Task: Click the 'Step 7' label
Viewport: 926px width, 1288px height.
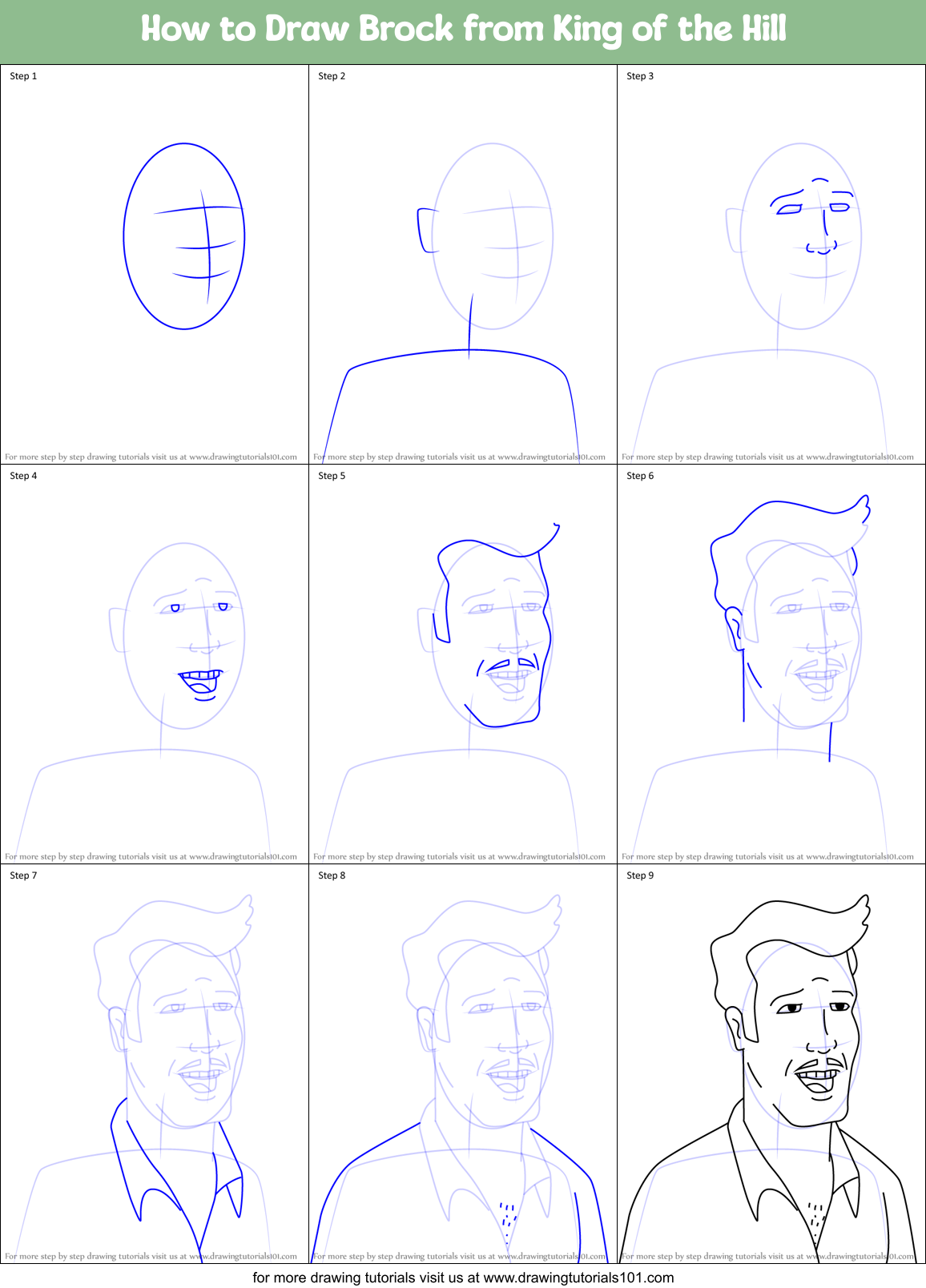Action: (23, 875)
